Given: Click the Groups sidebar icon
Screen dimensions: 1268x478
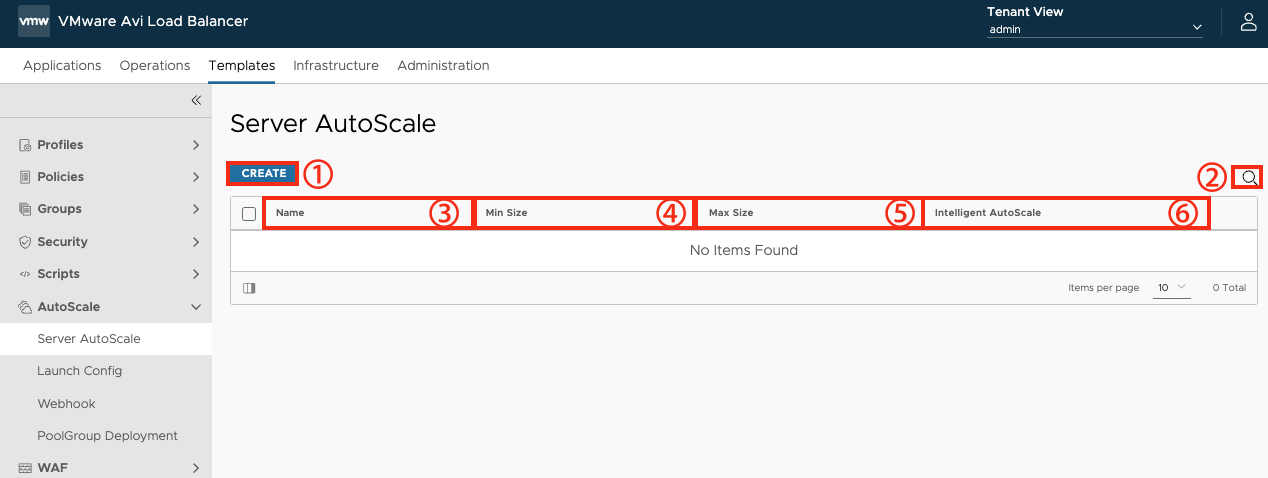Looking at the screenshot, I should [26, 209].
